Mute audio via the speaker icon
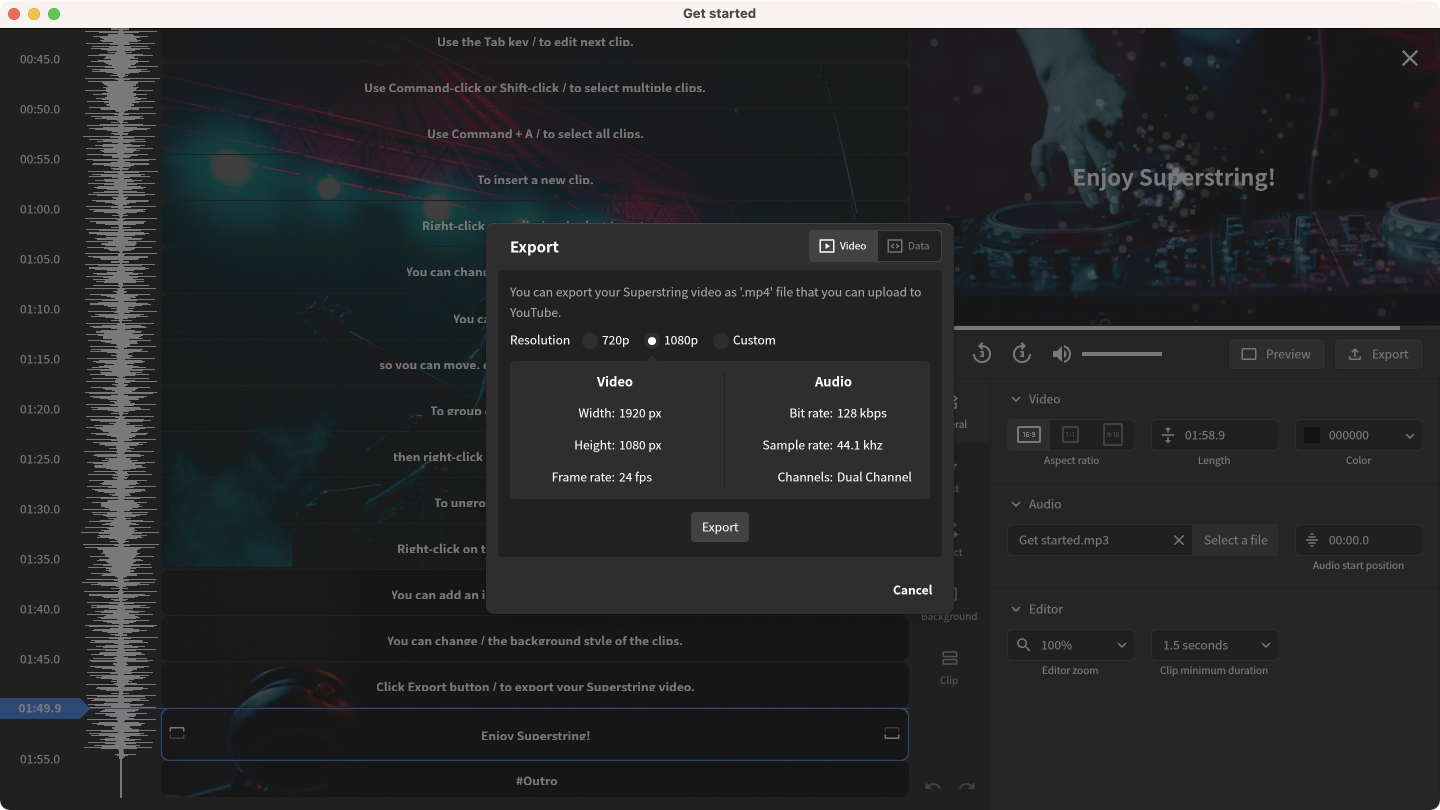The width and height of the screenshot is (1440, 810). (x=1061, y=353)
